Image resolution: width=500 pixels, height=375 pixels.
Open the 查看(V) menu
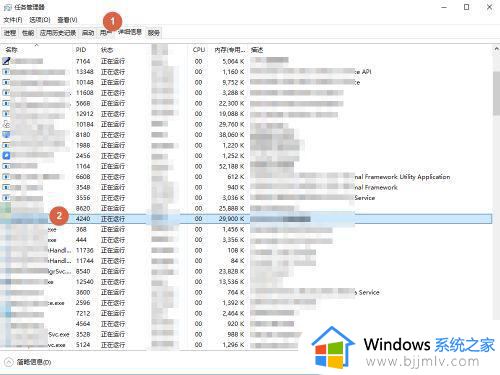(x=67, y=20)
